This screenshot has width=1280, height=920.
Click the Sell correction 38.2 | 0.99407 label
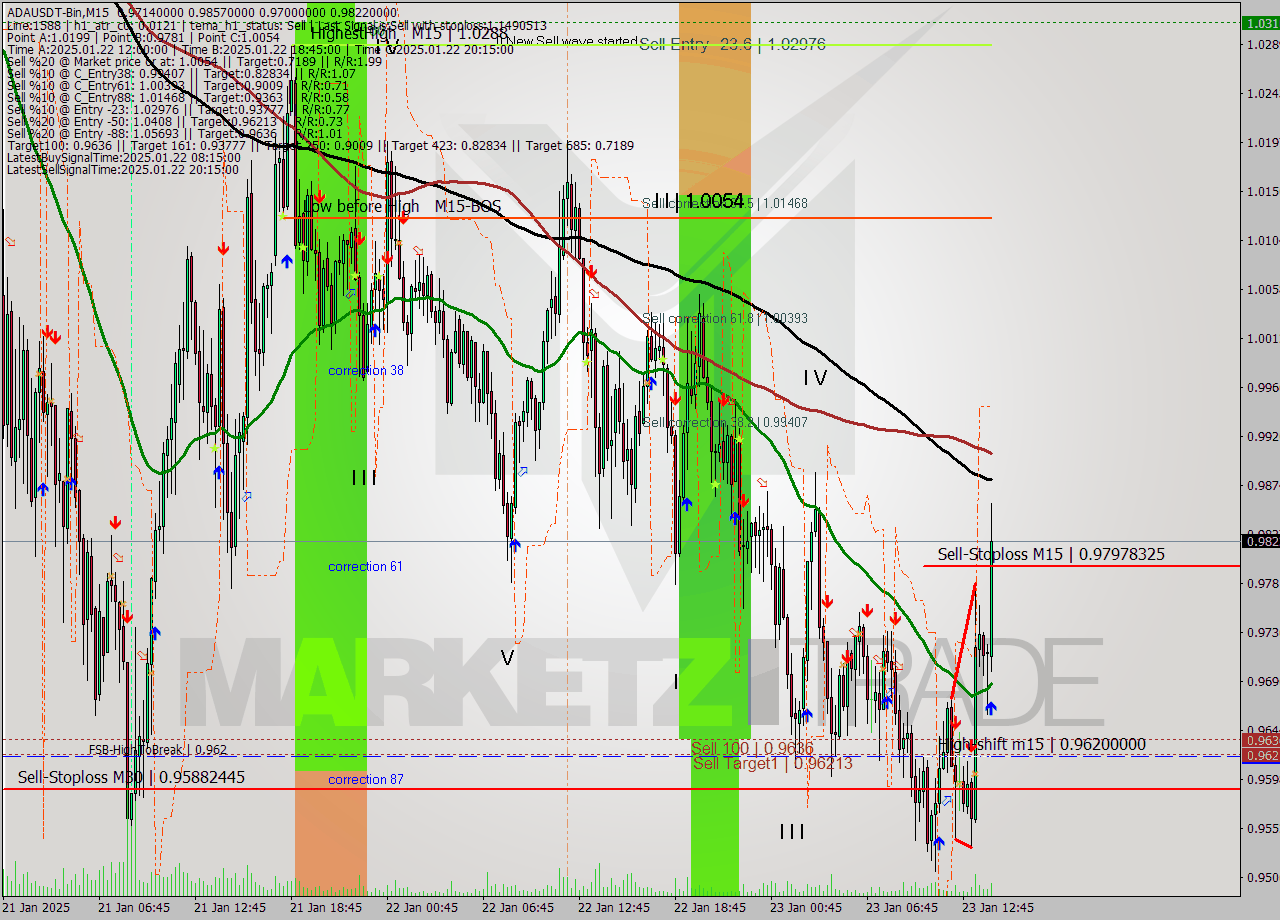[725, 422]
